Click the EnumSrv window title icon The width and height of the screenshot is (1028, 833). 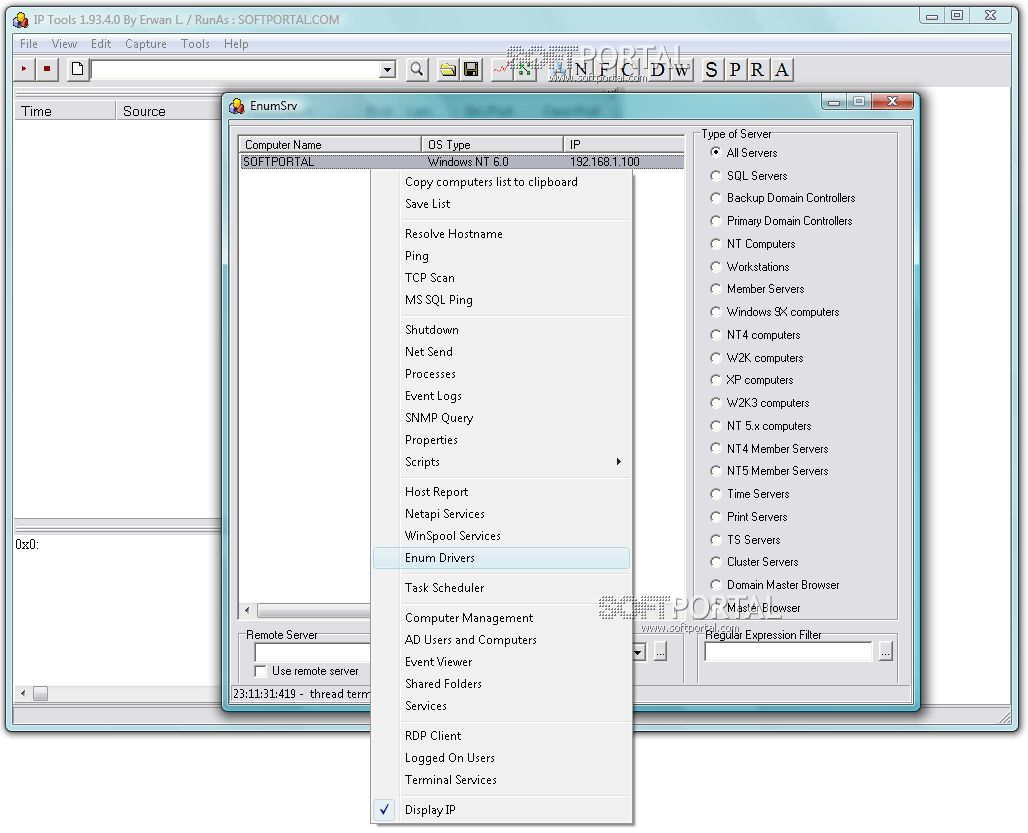(237, 106)
